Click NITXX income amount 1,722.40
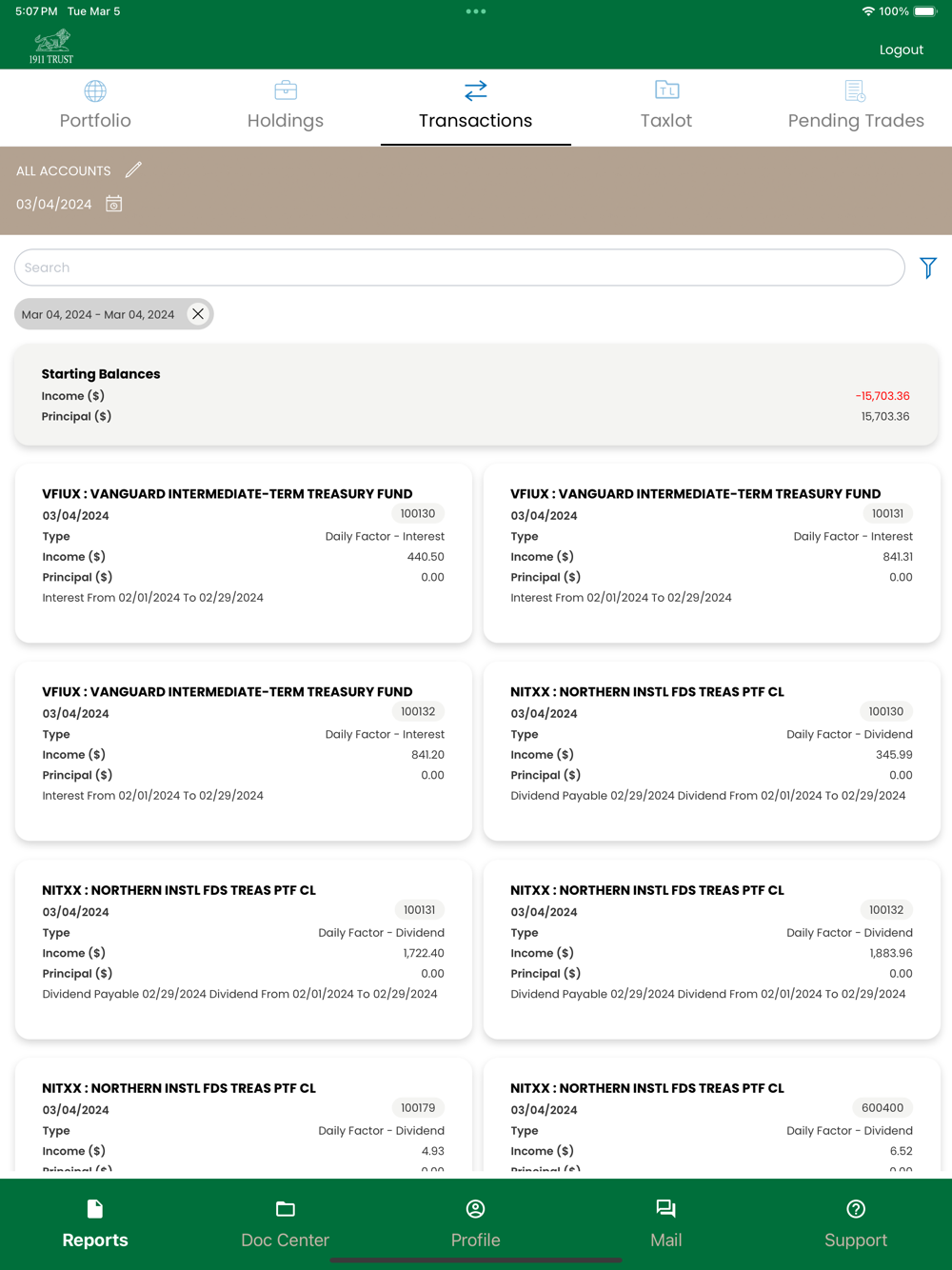Image resolution: width=952 pixels, height=1270 pixels. pyautogui.click(x=424, y=953)
